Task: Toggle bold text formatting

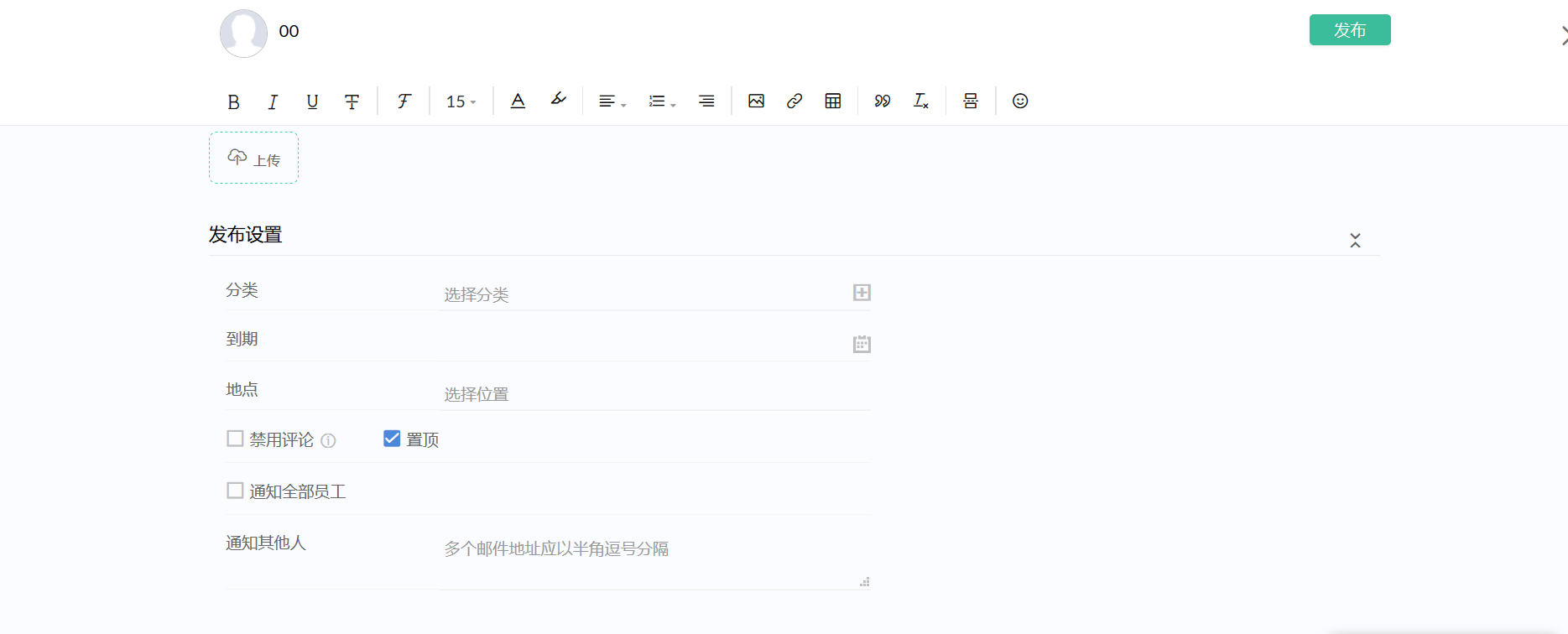Action: 233,101
